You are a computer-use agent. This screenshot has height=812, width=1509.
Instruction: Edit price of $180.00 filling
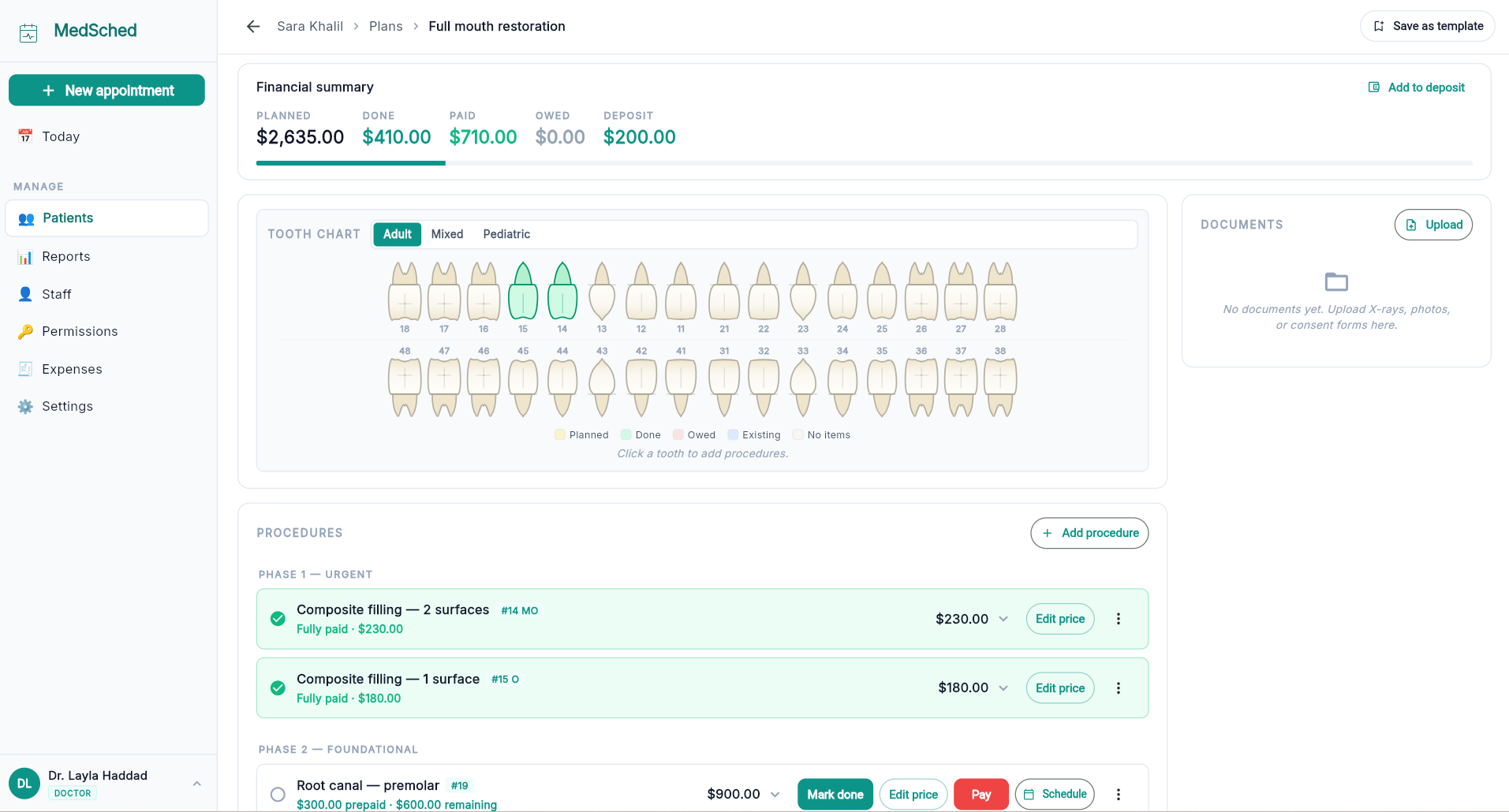click(x=1060, y=688)
